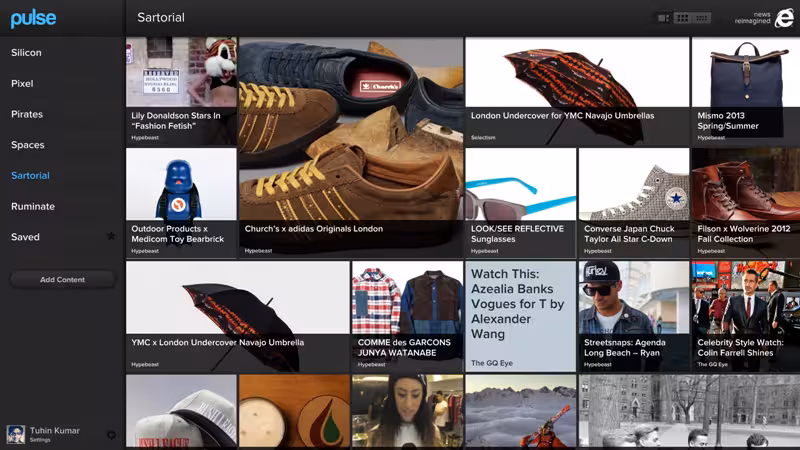Open settings gear next to Tuhin Kumar
800x450 pixels.
(111, 435)
